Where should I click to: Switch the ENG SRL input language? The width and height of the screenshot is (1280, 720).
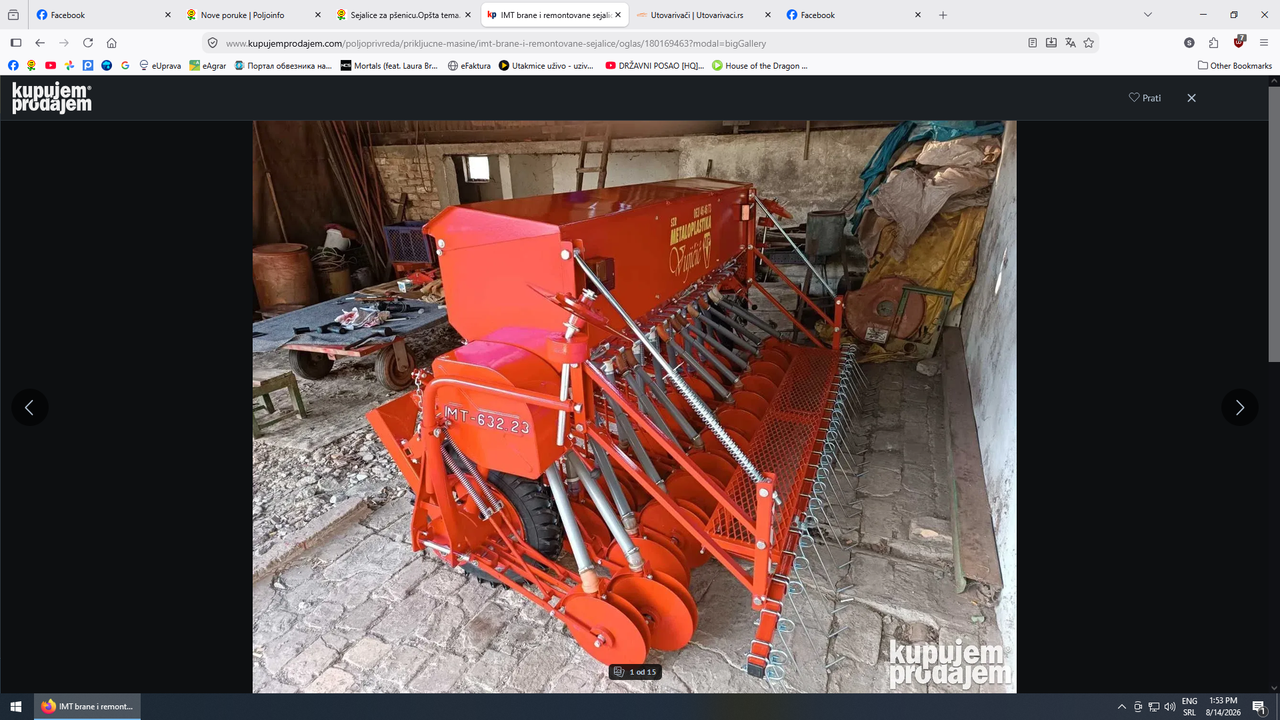[1189, 707]
